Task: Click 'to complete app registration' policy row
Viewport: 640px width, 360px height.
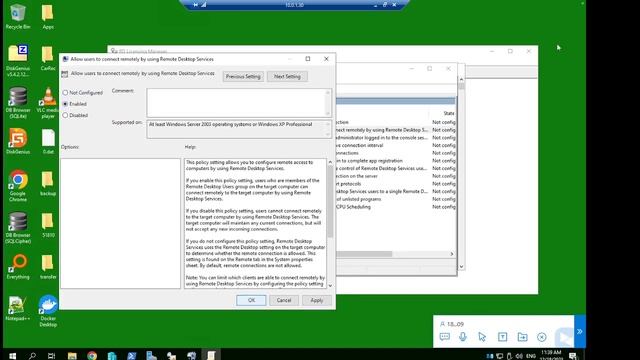Action: coord(396,161)
